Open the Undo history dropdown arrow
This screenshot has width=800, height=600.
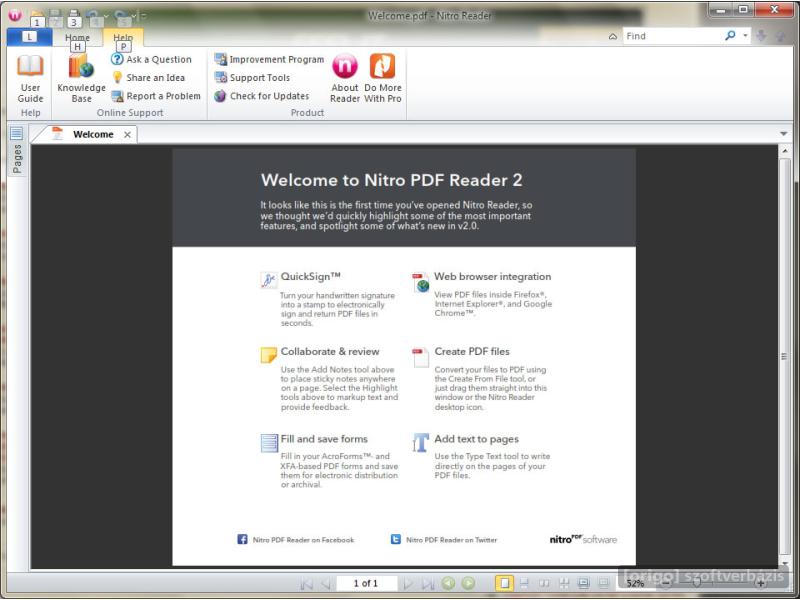(106, 16)
